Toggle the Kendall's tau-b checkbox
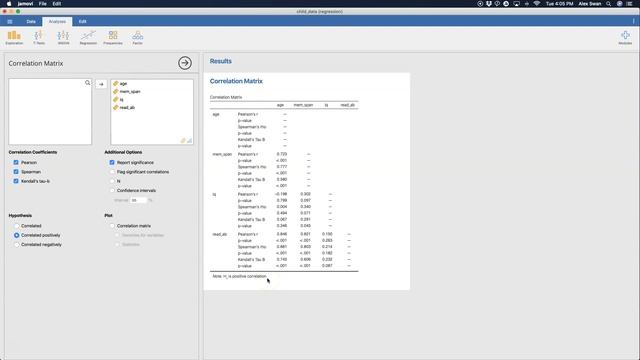 click(16, 181)
